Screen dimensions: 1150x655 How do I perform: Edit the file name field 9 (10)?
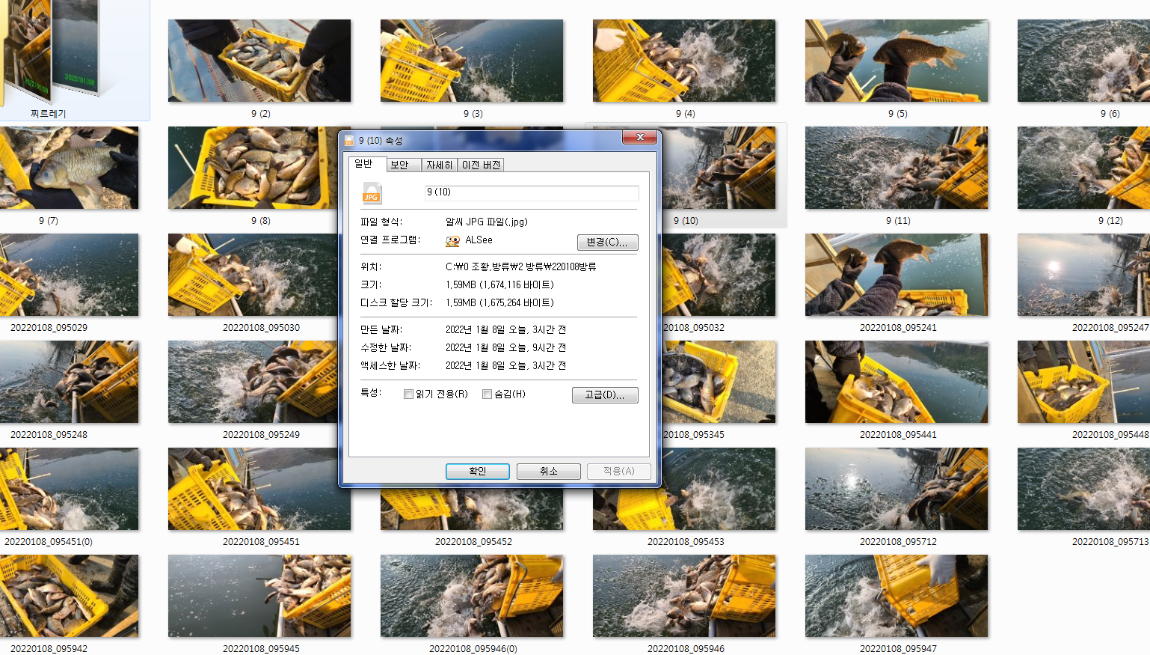click(x=532, y=192)
